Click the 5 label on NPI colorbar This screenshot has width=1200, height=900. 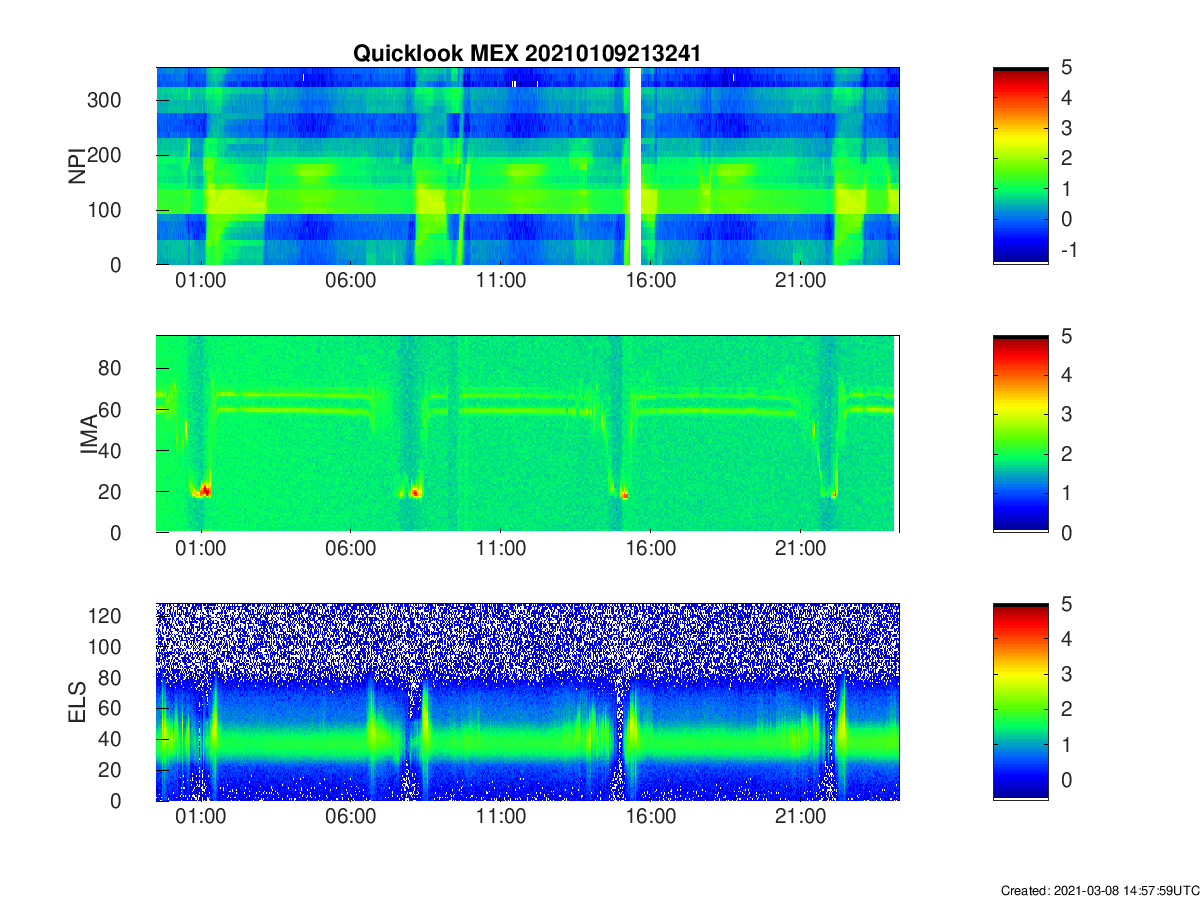[x=1065, y=68]
